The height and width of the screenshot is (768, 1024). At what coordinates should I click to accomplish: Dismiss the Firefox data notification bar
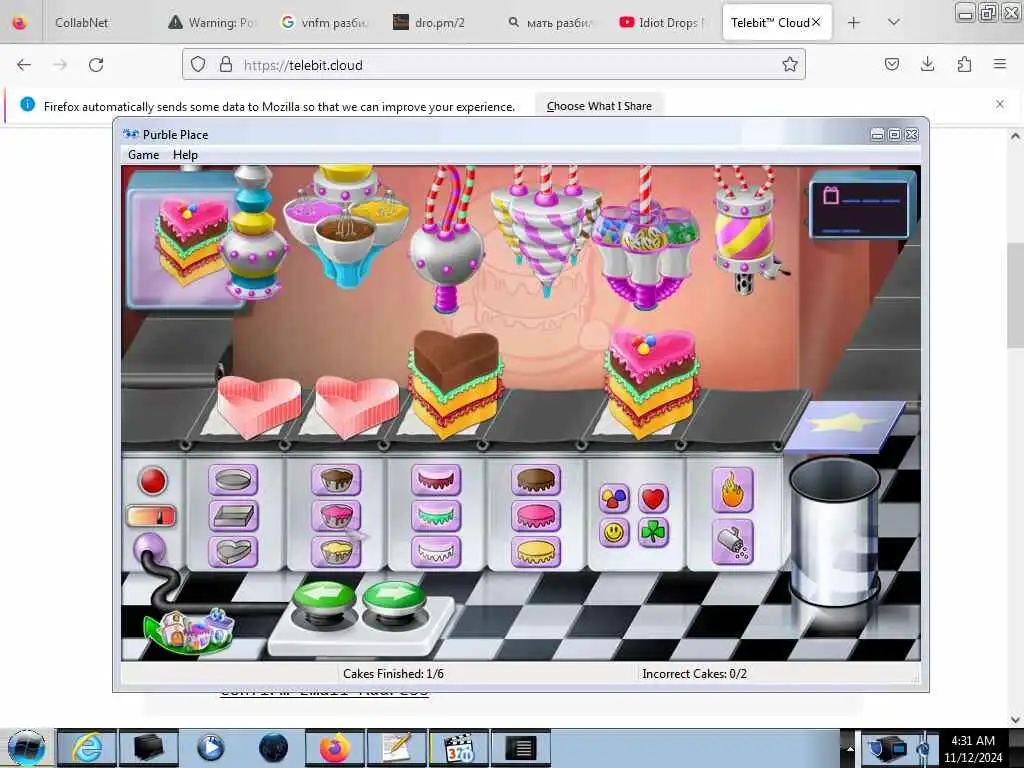coord(1000,104)
